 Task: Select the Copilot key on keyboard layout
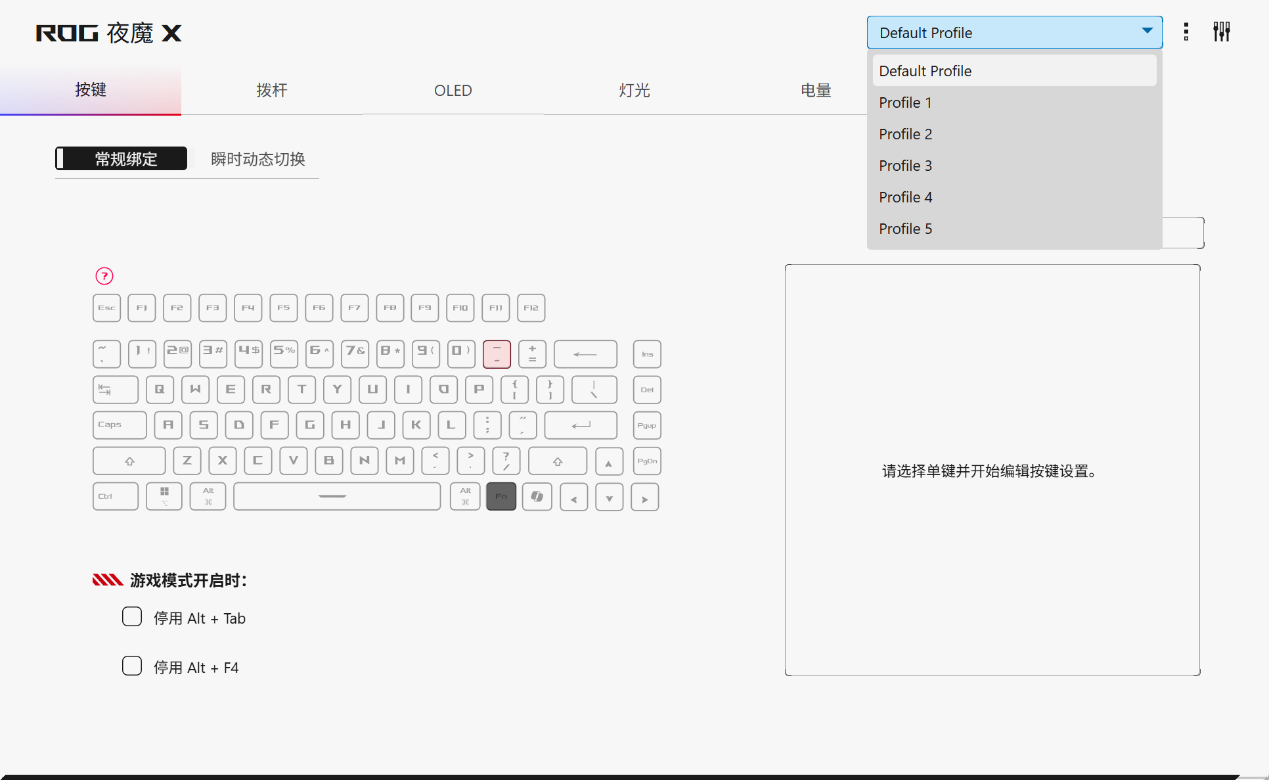click(537, 497)
